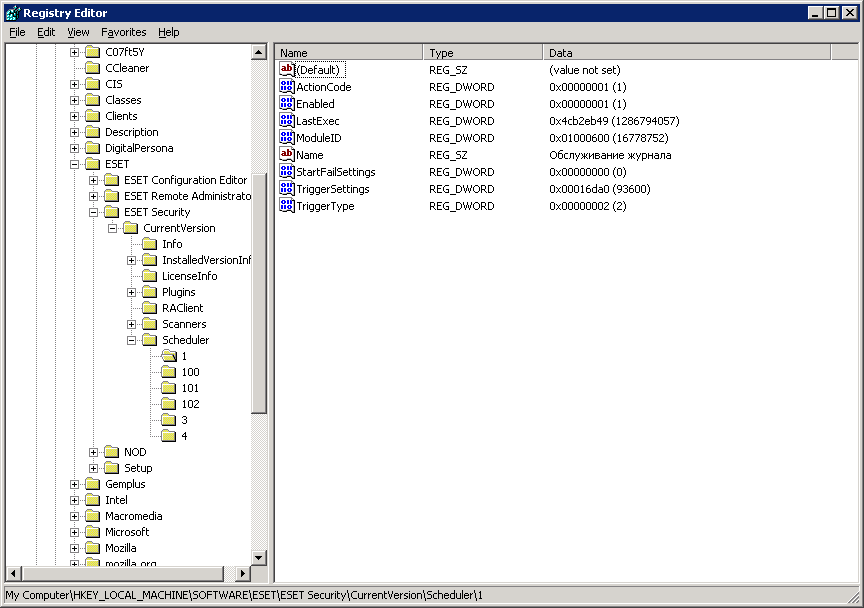Click the DWORD icon next to Enabled
The image size is (864, 608).
[287, 104]
